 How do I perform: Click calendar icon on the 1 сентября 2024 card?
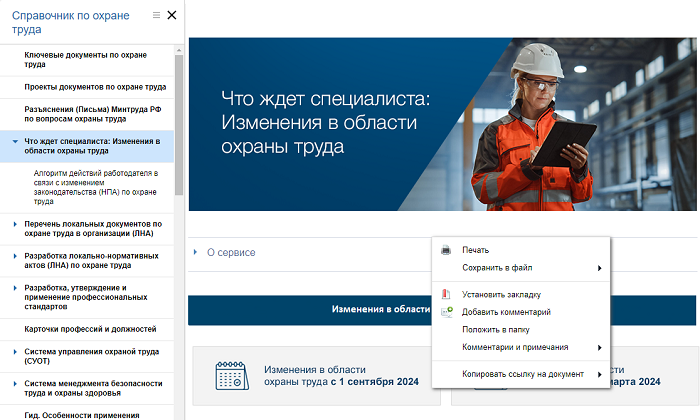pos(232,375)
